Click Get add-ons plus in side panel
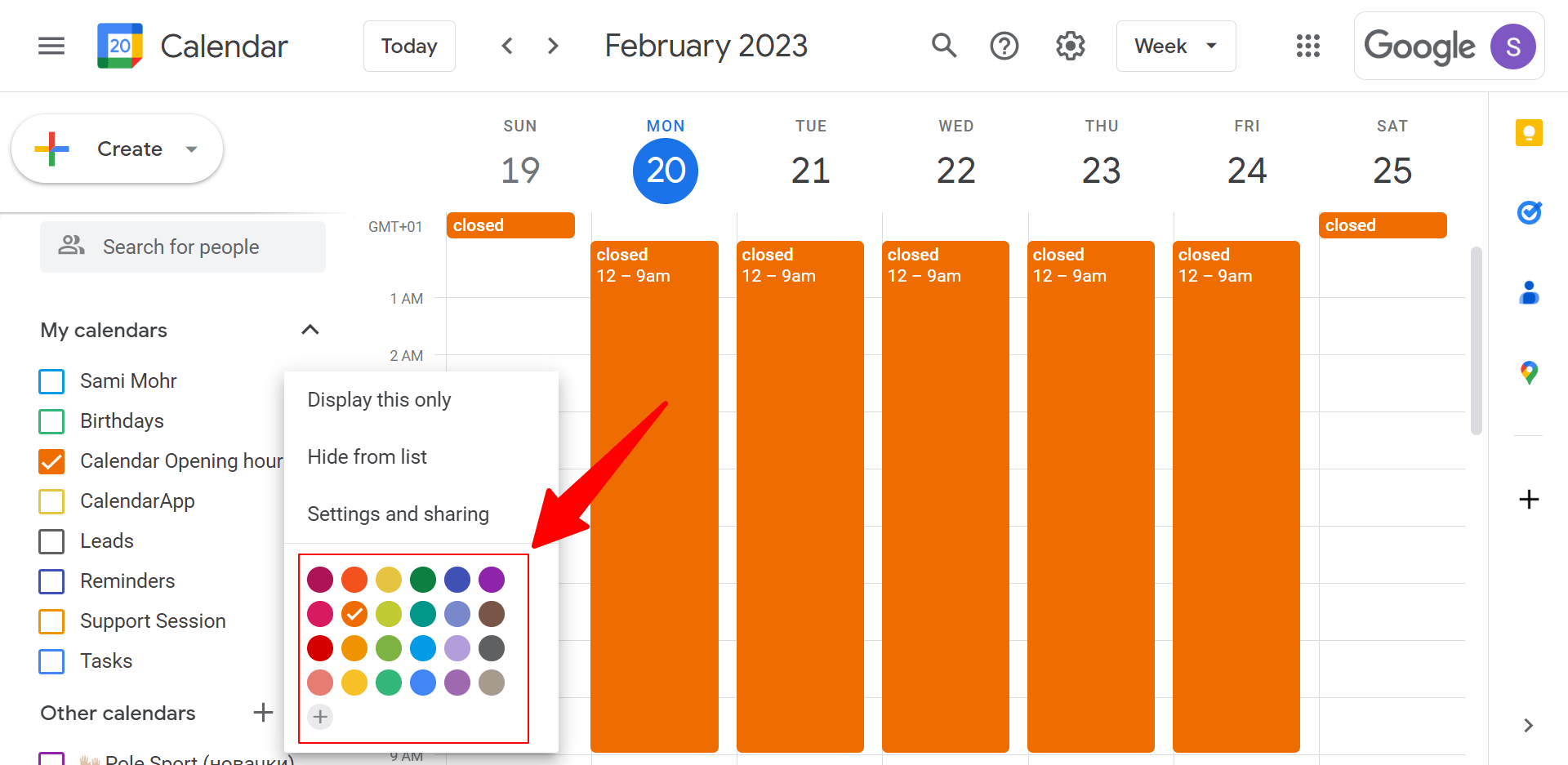The width and height of the screenshot is (1568, 765). [1529, 500]
